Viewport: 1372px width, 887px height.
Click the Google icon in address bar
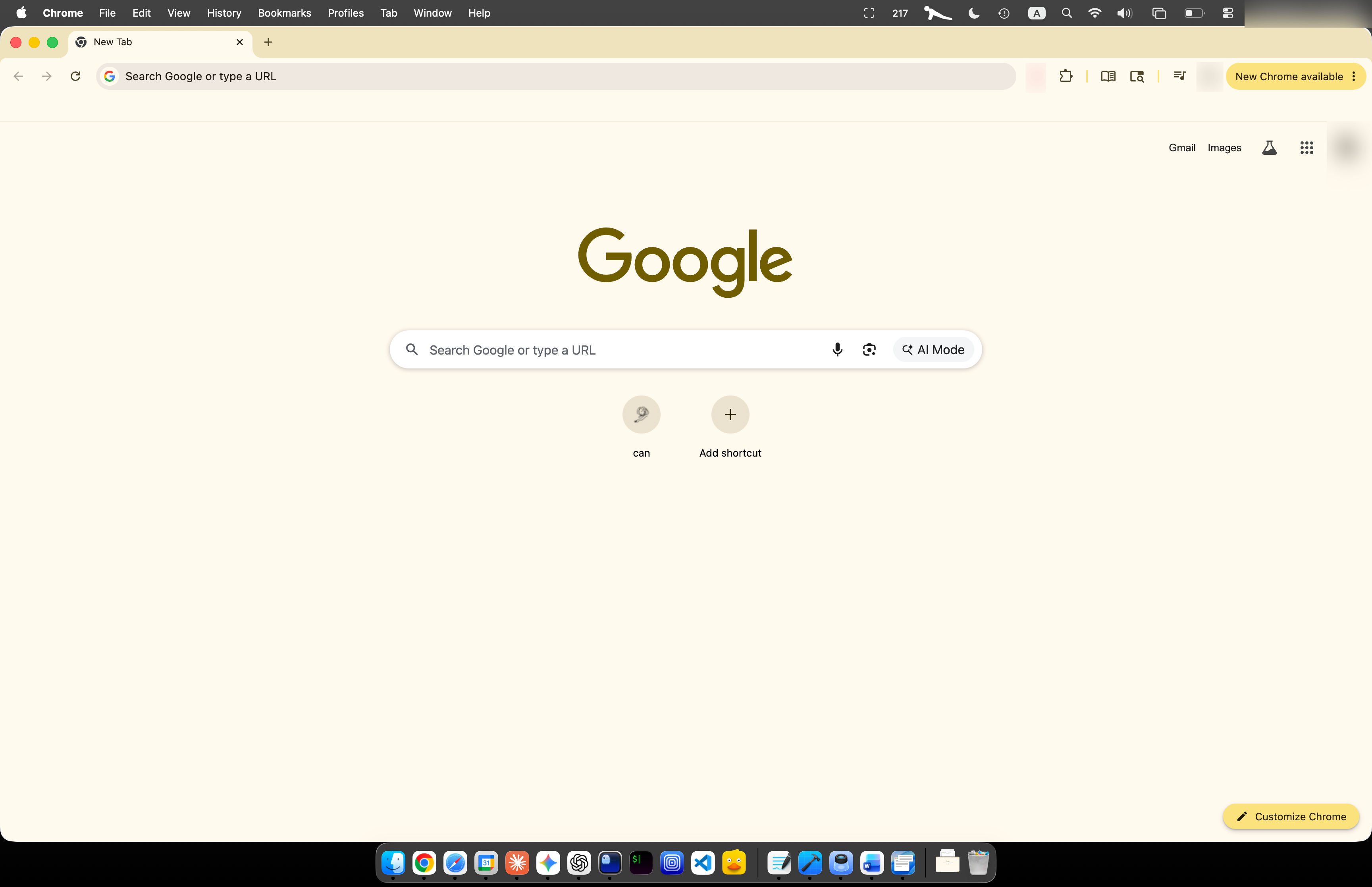tap(110, 76)
